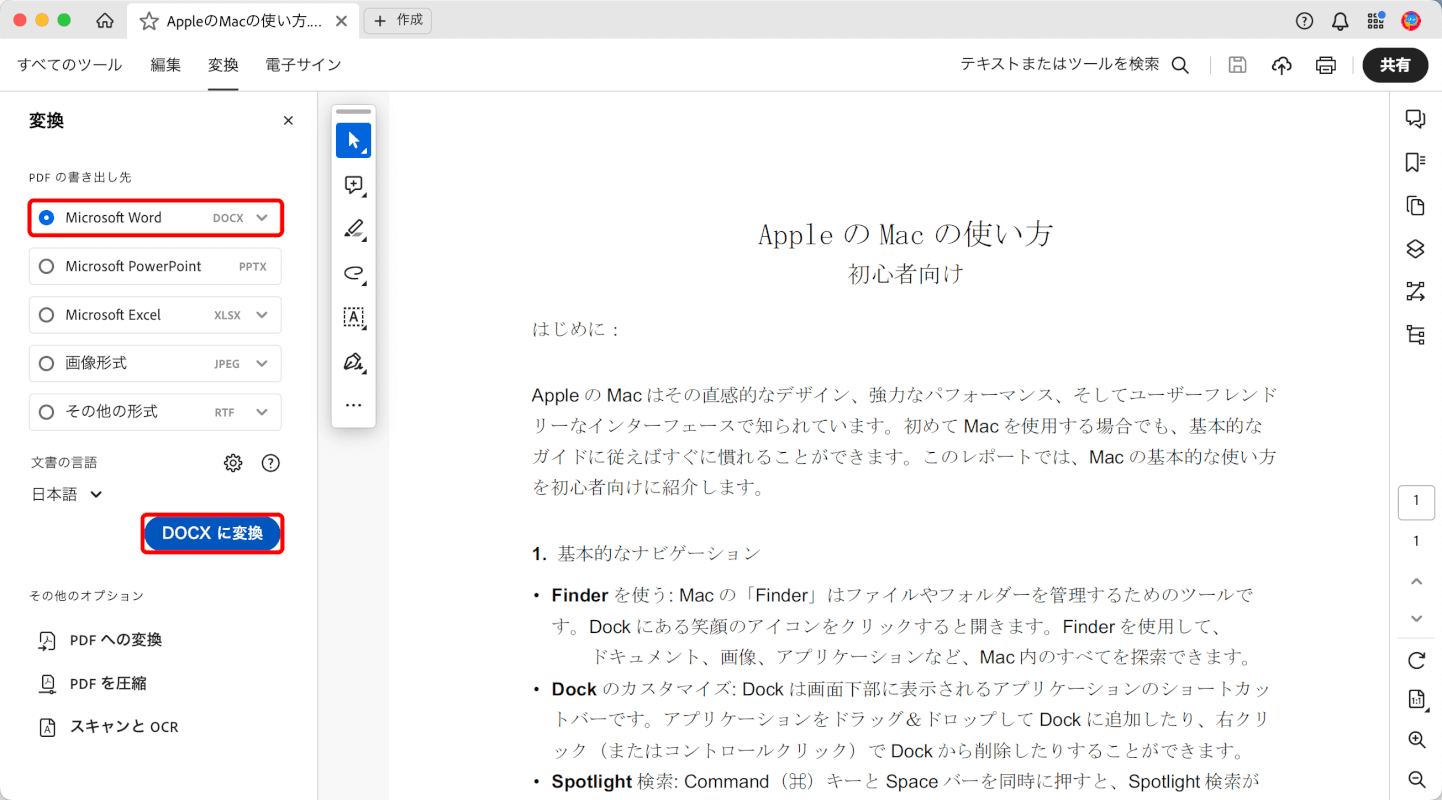
Task: Upload file with the cloud icon
Action: click(x=1282, y=65)
